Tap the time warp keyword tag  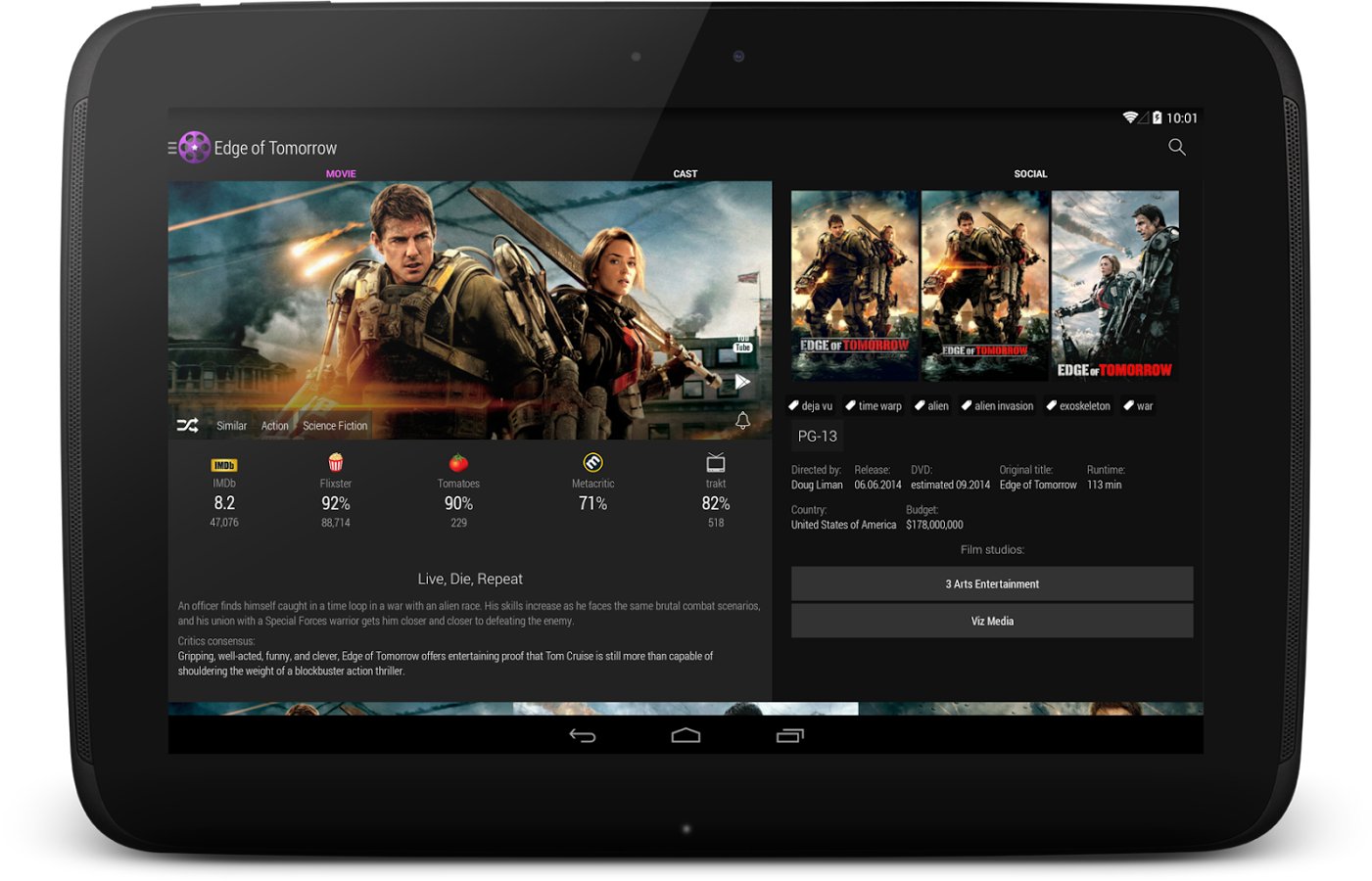click(x=874, y=405)
